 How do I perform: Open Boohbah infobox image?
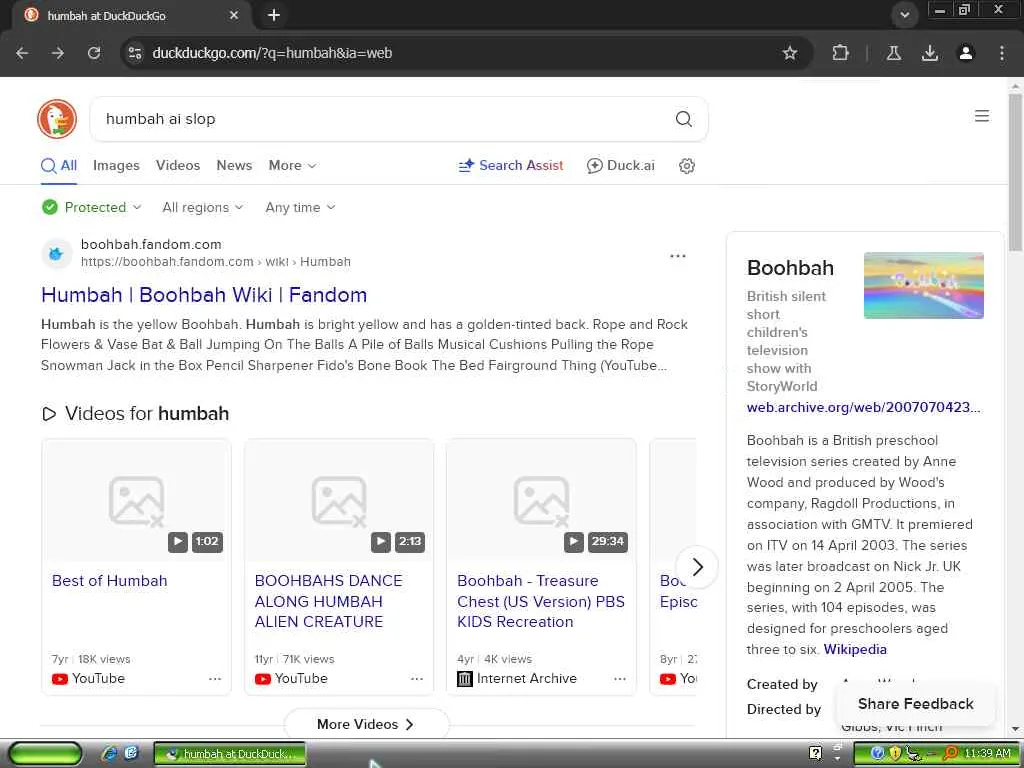coord(923,285)
